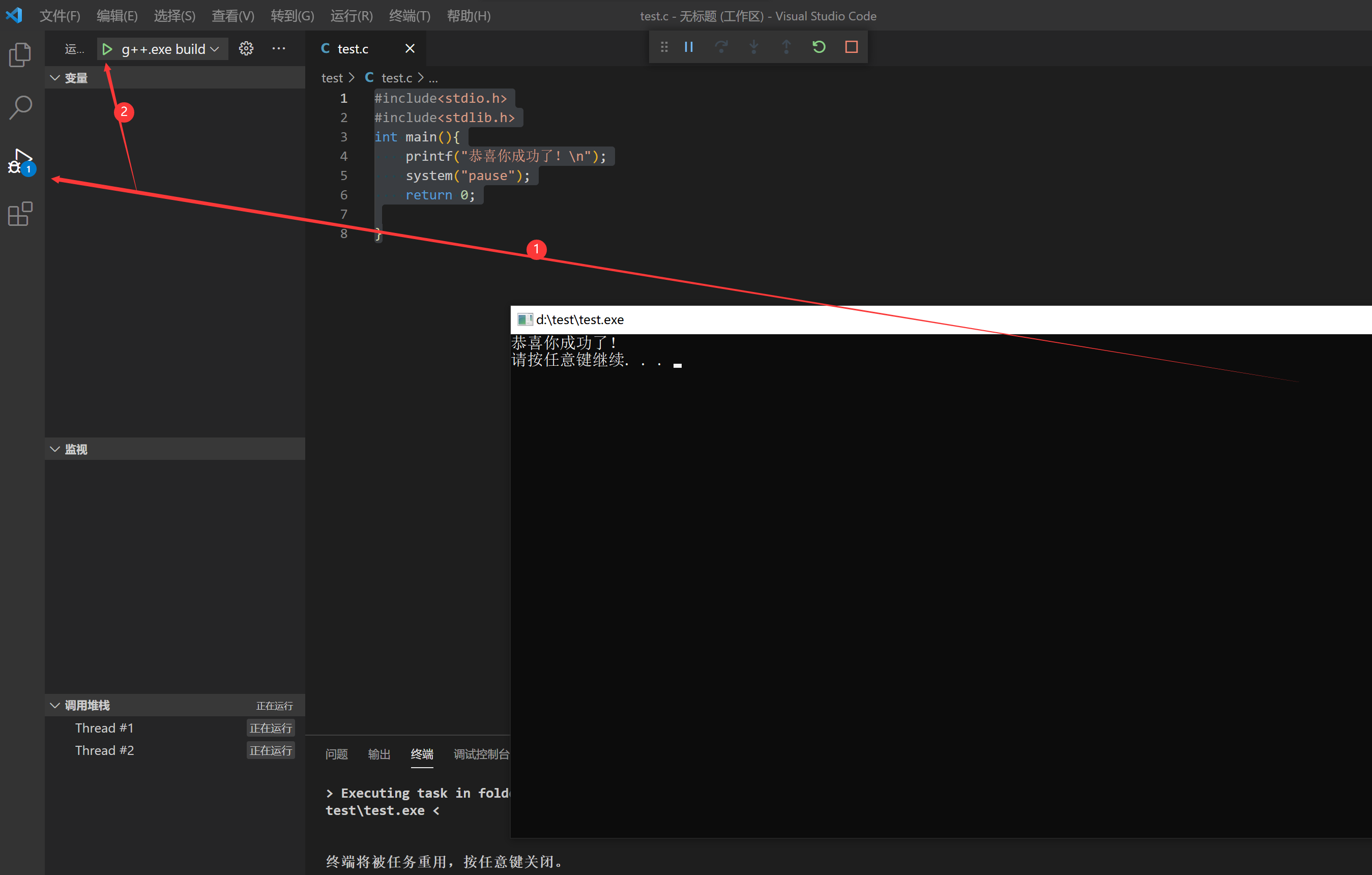Collapse the 调用堆栈 section
1372x875 pixels.
[55, 705]
